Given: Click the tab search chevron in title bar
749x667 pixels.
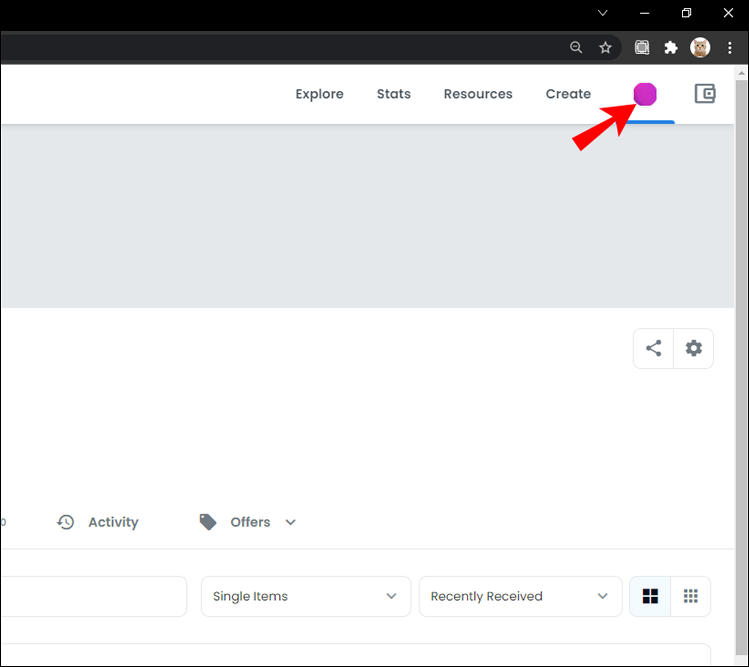Looking at the screenshot, I should (x=603, y=13).
